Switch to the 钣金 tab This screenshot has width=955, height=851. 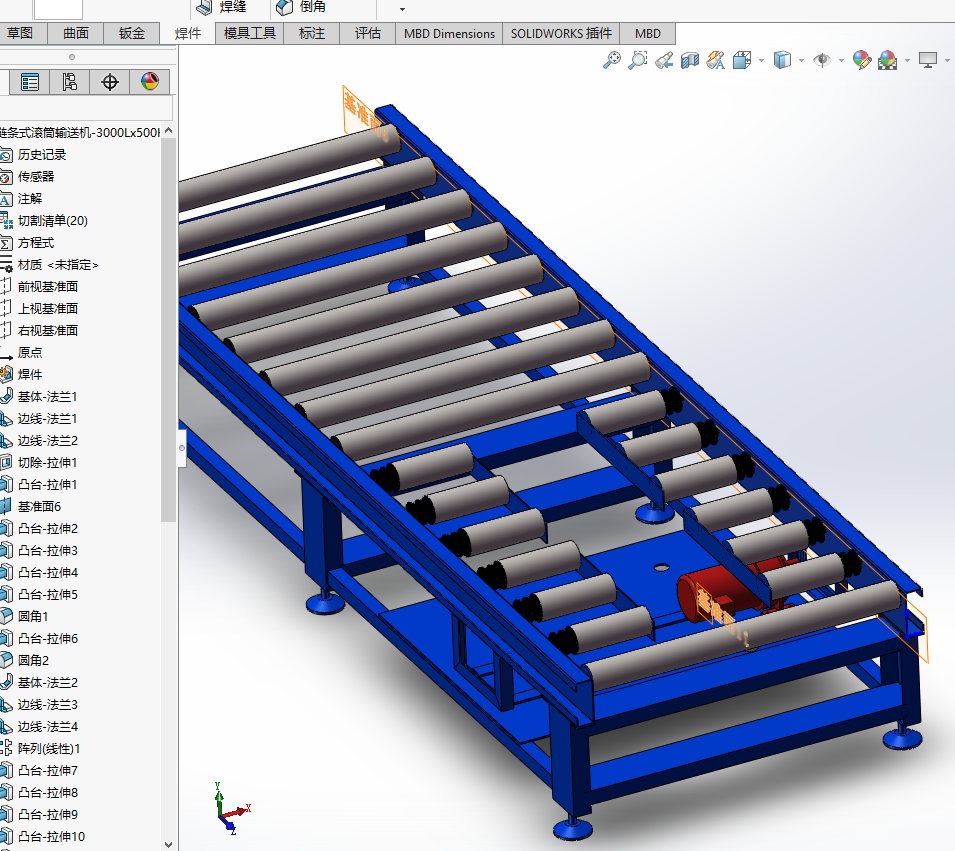tap(132, 33)
